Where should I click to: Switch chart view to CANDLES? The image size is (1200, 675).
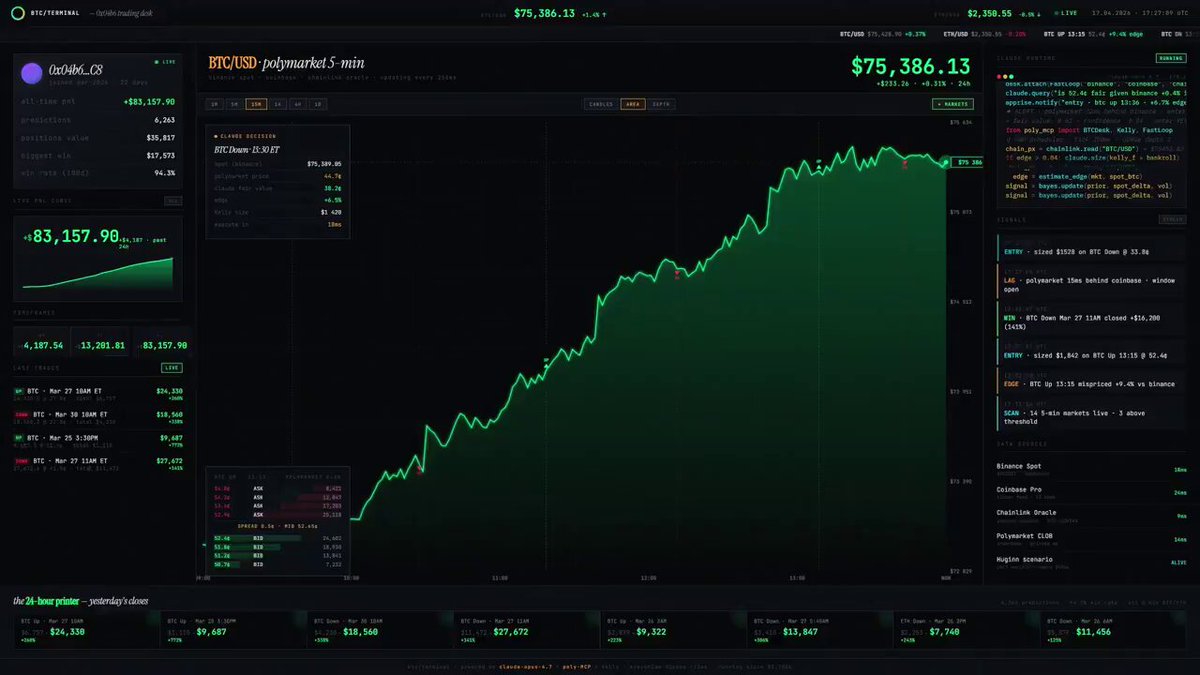pos(601,104)
